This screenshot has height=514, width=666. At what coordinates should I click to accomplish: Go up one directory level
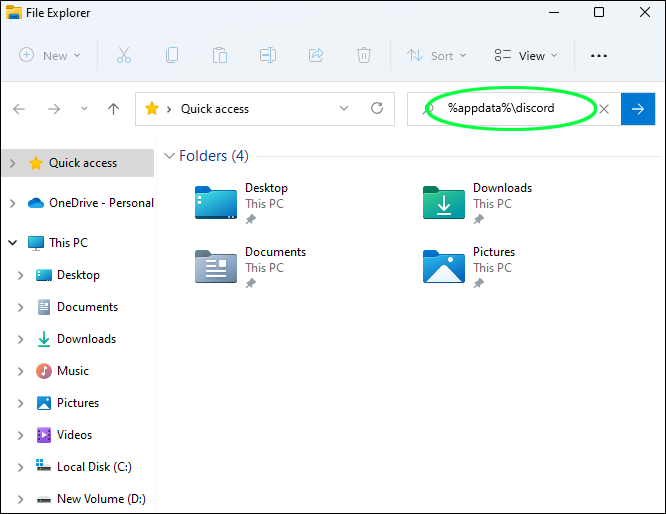[114, 109]
